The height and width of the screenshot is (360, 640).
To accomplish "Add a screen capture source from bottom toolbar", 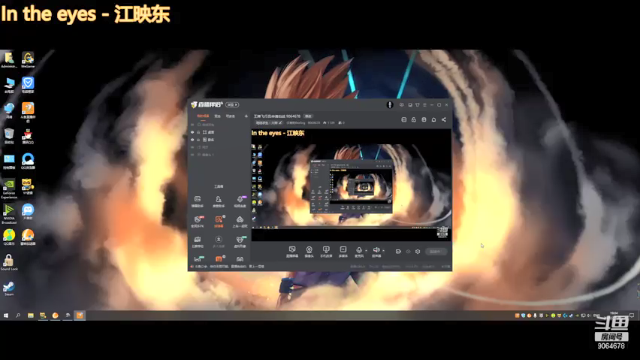I will (292, 251).
